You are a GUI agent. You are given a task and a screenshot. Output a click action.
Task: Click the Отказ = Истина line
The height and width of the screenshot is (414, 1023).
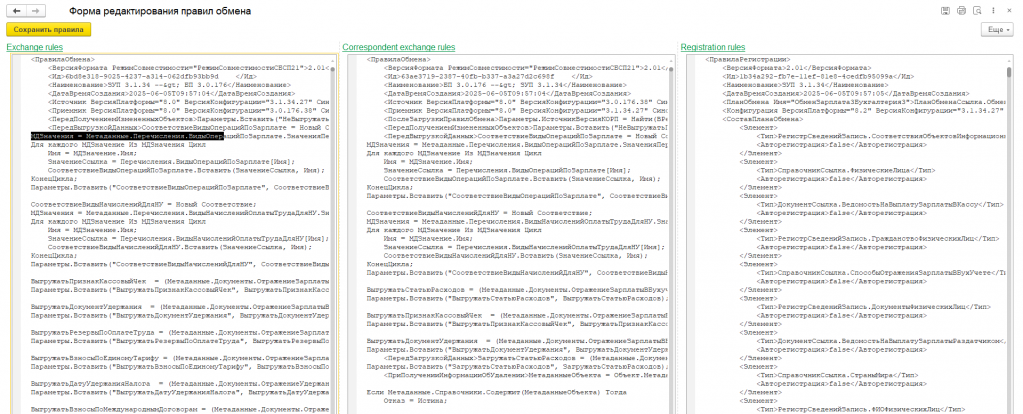tap(415, 401)
